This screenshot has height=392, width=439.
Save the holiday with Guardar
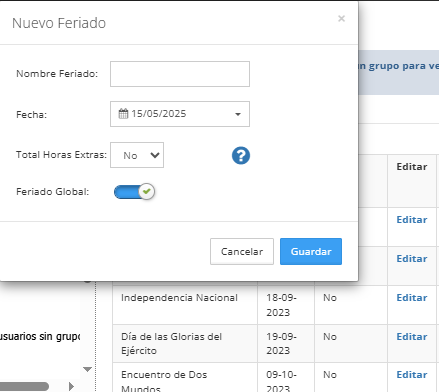pyautogui.click(x=311, y=251)
